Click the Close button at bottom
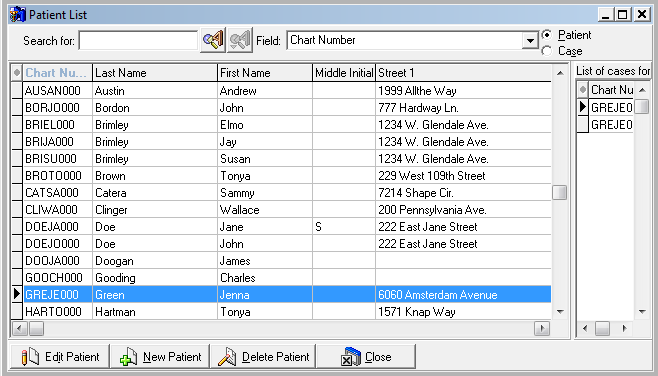Image resolution: width=658 pixels, height=376 pixels. [x=366, y=357]
